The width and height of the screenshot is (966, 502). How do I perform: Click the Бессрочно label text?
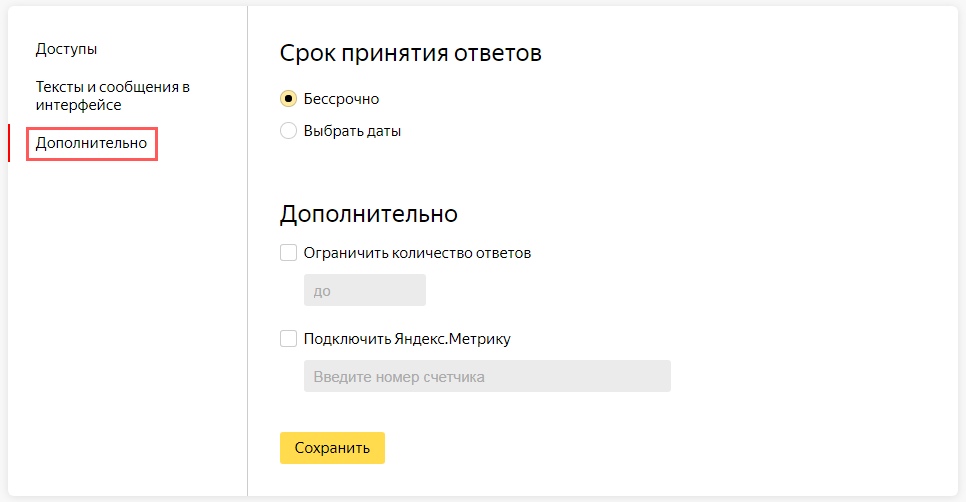click(341, 99)
